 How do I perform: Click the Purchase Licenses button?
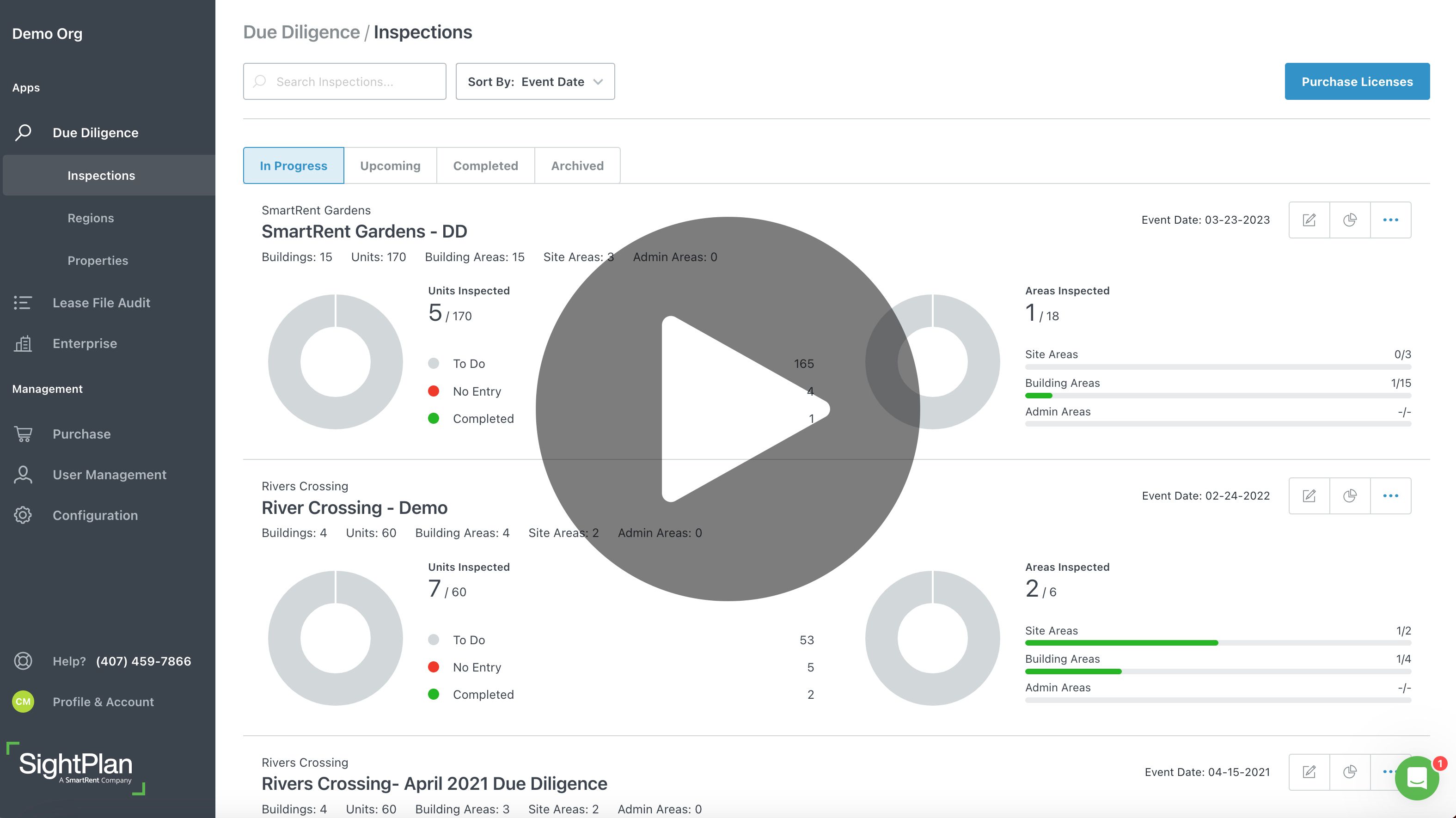pos(1357,81)
